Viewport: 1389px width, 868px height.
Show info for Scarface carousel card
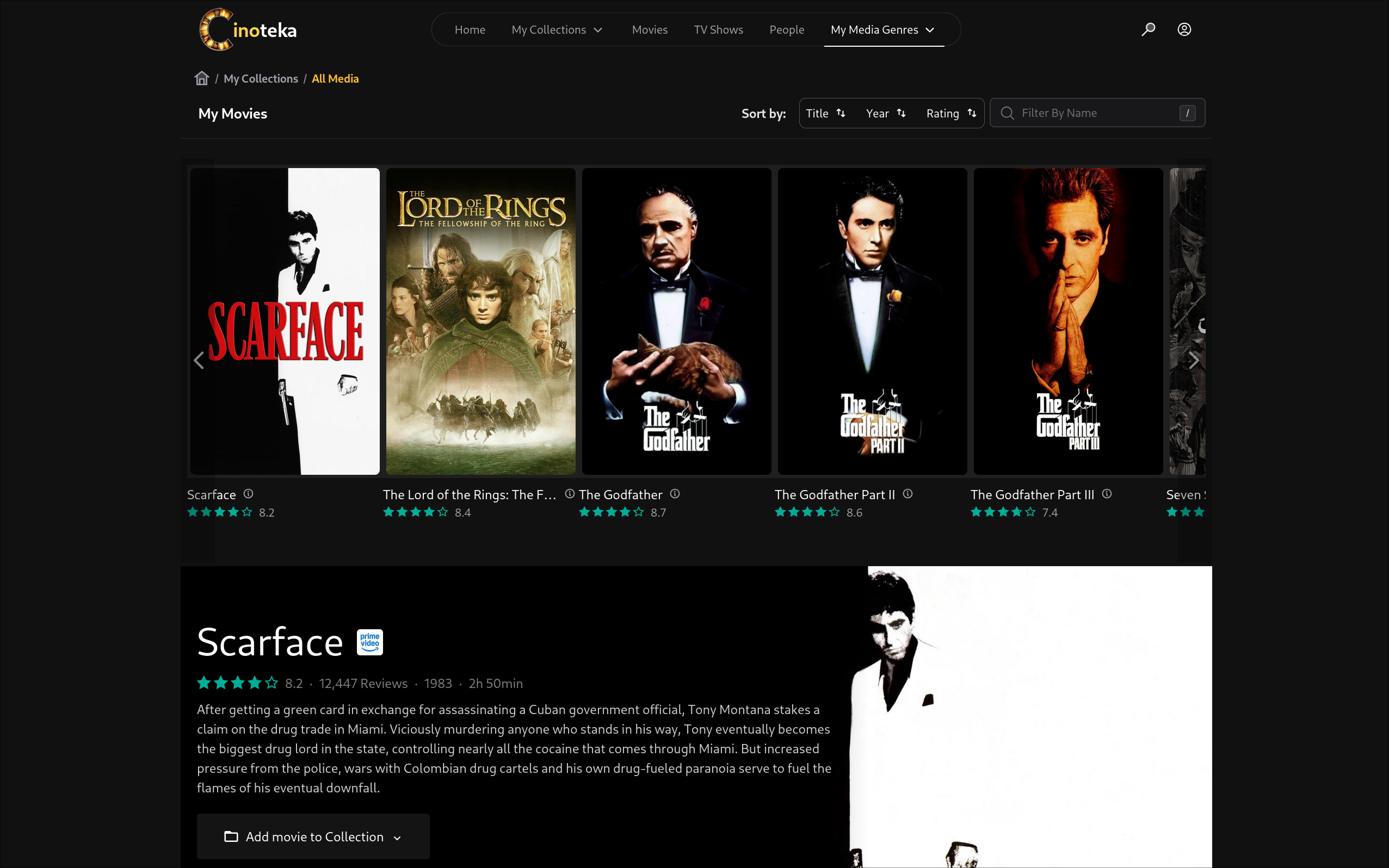[248, 494]
